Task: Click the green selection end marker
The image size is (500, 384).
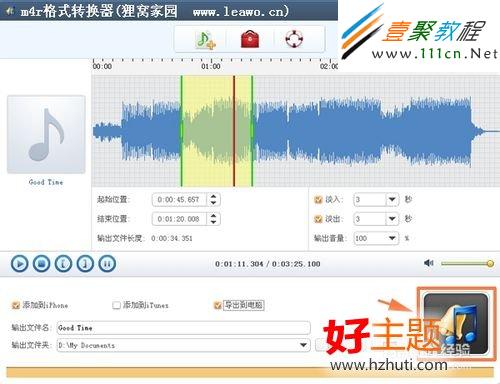Action: coord(252,131)
